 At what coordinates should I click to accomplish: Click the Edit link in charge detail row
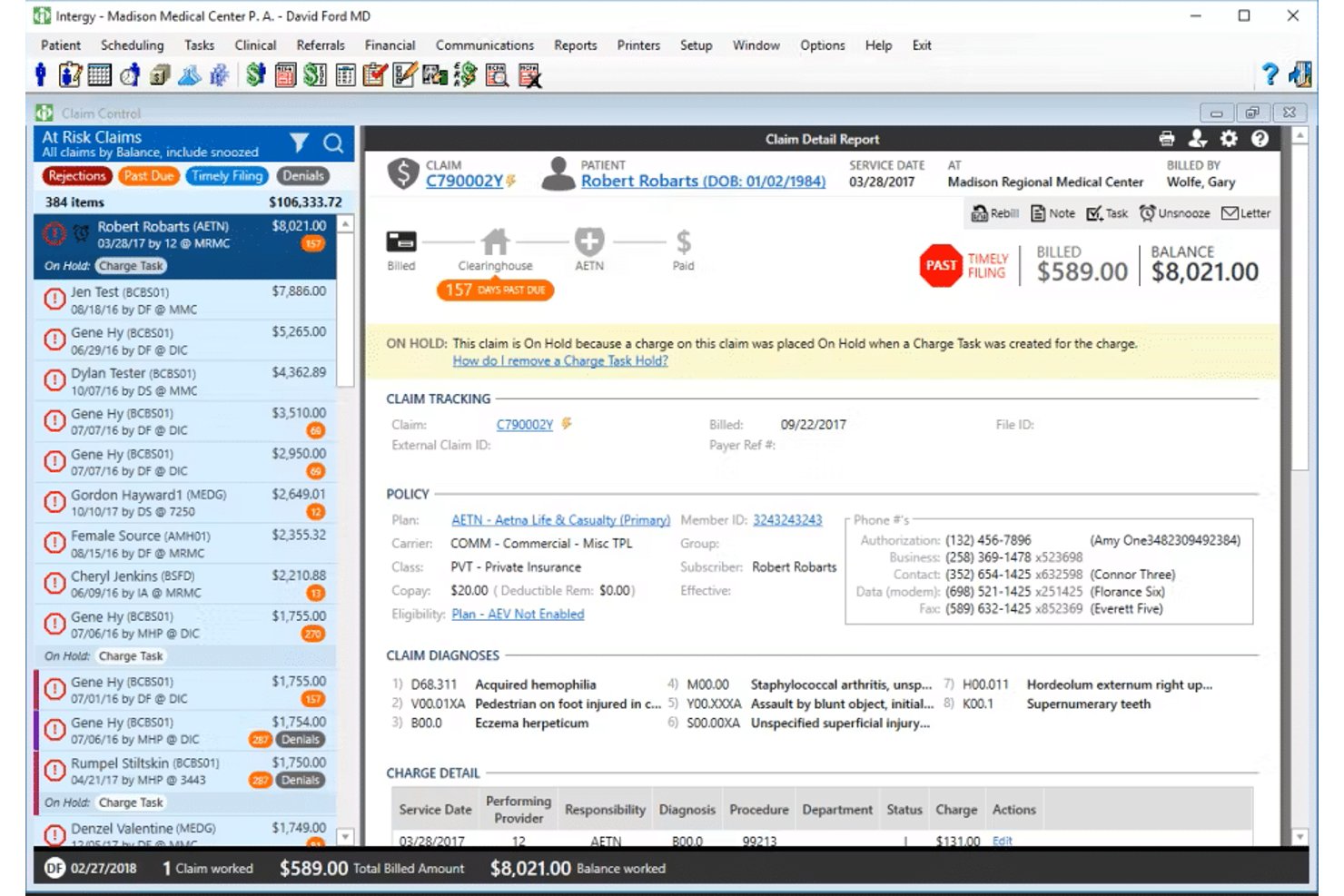click(1003, 842)
